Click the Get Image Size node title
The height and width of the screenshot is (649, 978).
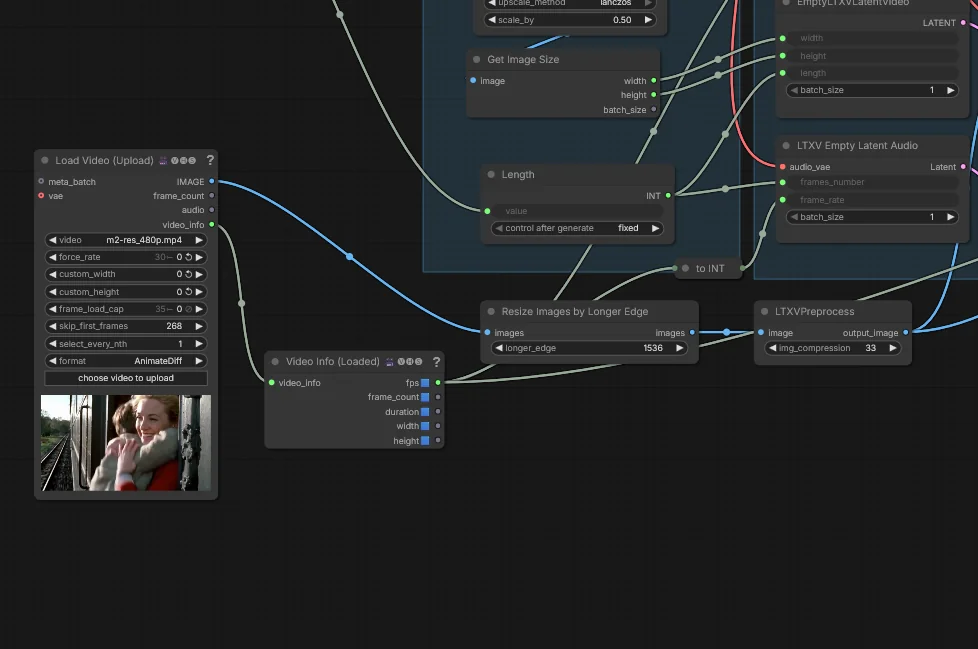(523, 60)
